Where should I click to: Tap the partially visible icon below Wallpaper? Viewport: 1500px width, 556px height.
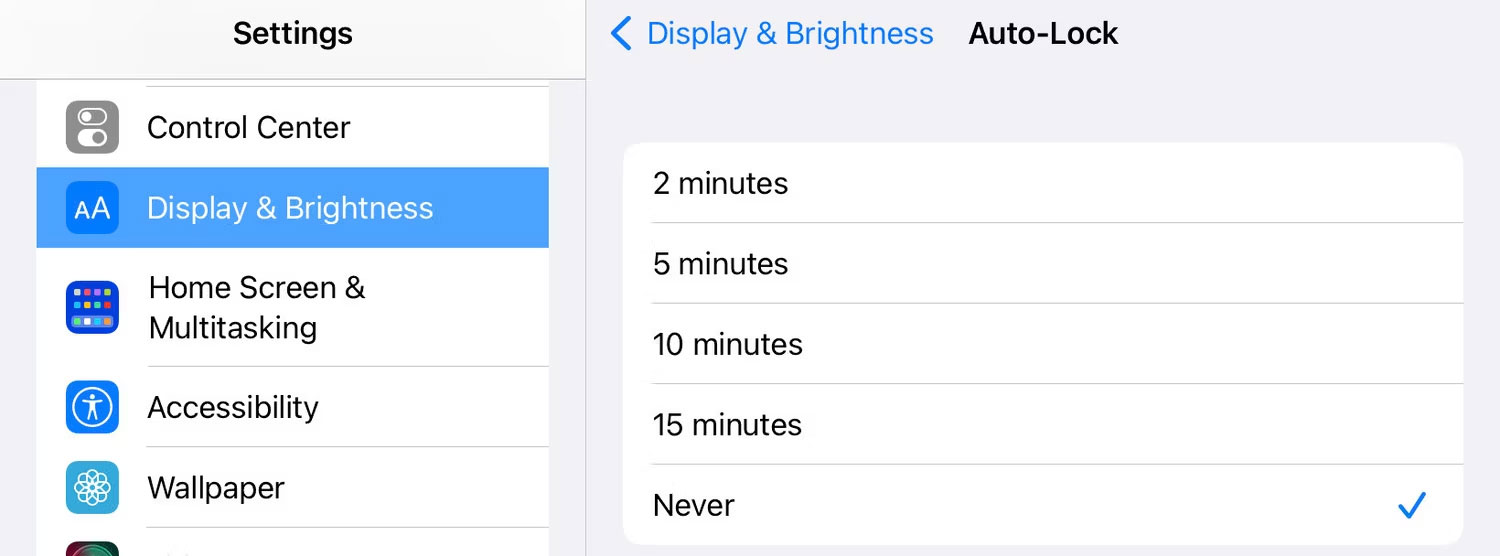[92, 548]
